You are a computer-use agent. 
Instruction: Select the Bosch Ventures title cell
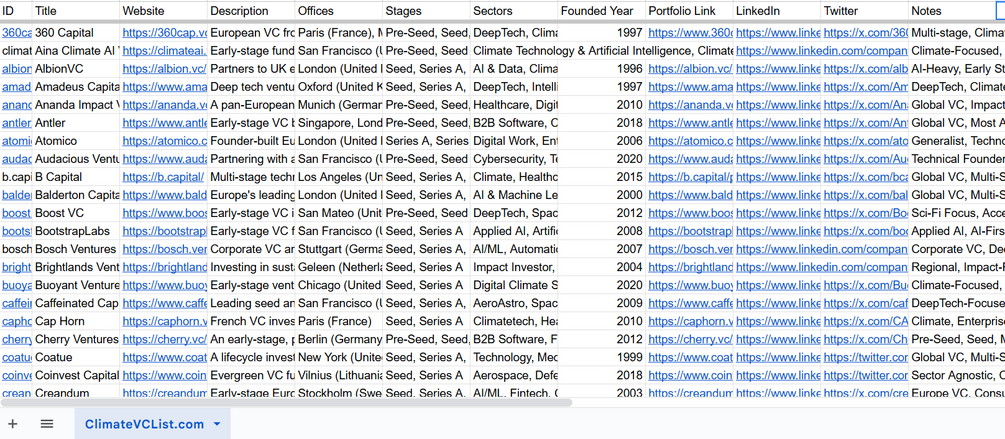76,249
